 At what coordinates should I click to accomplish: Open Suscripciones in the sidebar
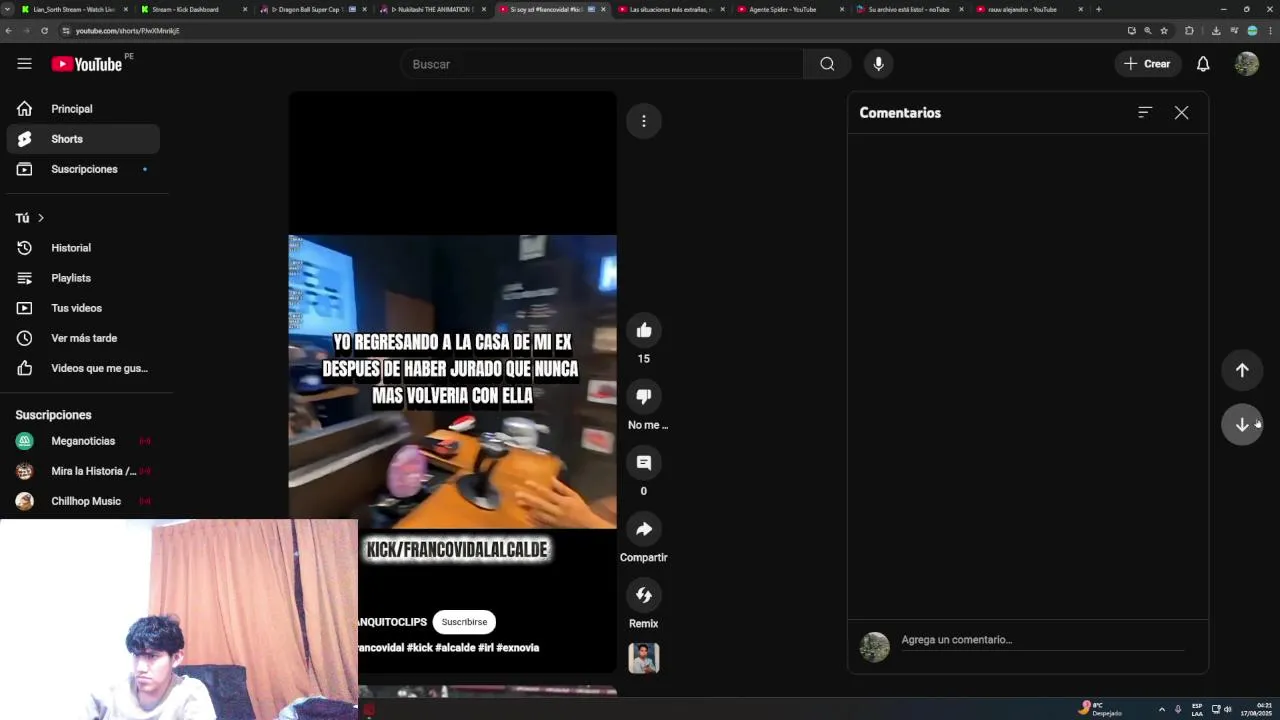pyautogui.click(x=83, y=169)
